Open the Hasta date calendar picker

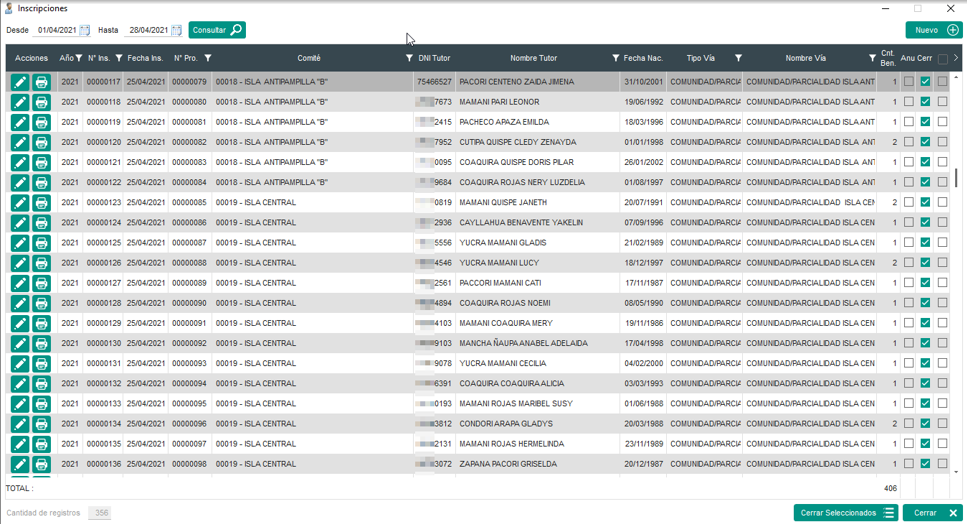pyautogui.click(x=176, y=31)
